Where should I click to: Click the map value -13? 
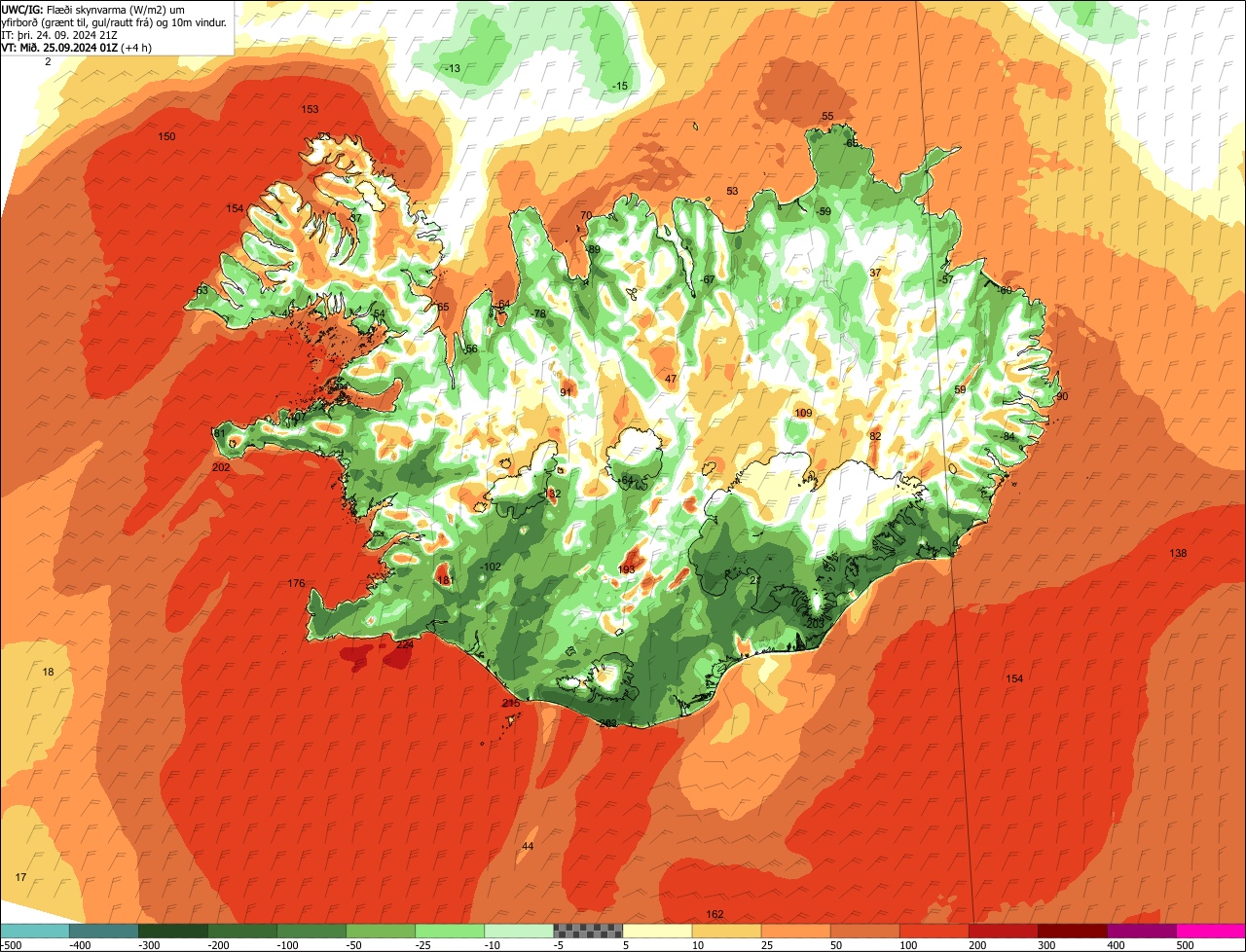click(x=452, y=68)
